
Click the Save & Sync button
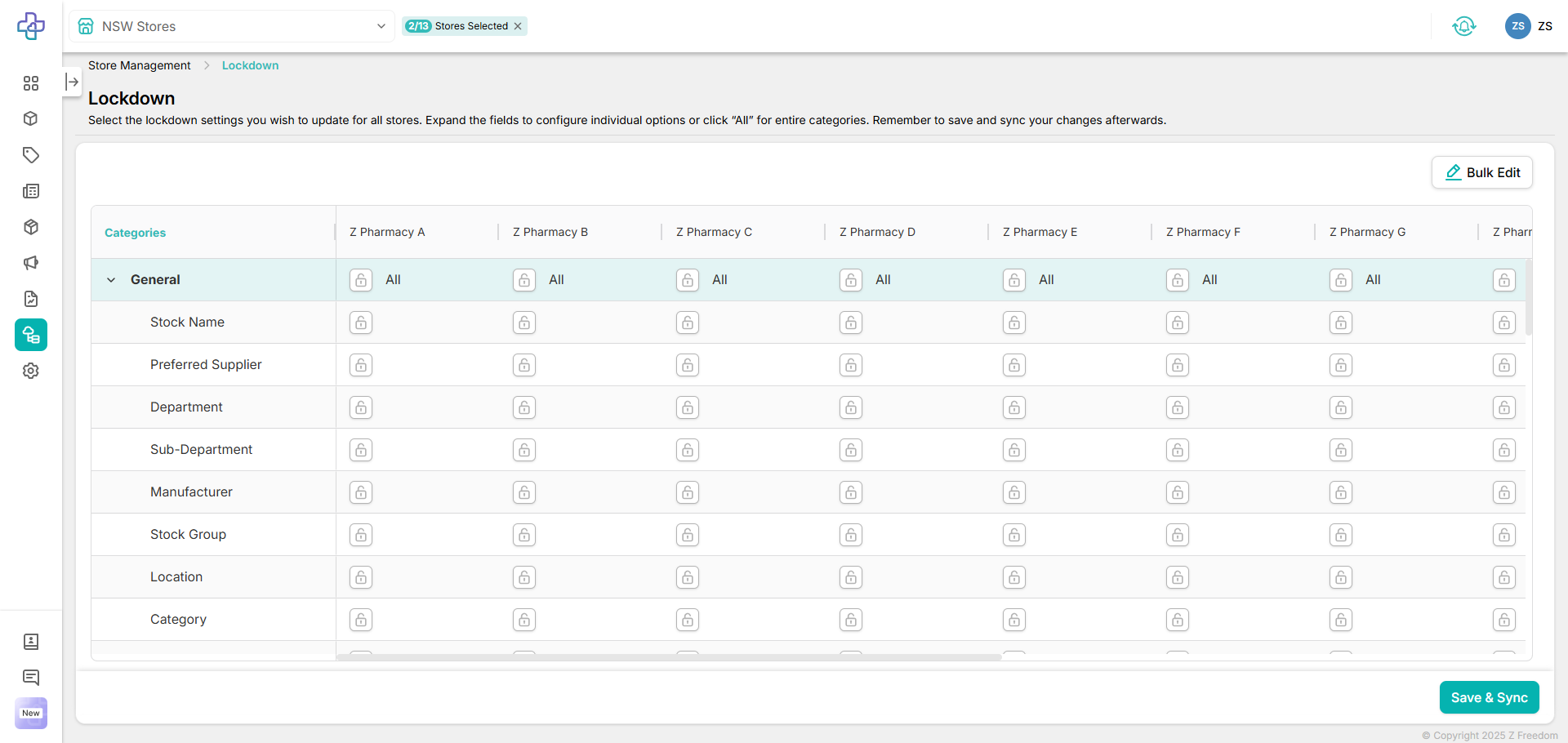pos(1489,697)
